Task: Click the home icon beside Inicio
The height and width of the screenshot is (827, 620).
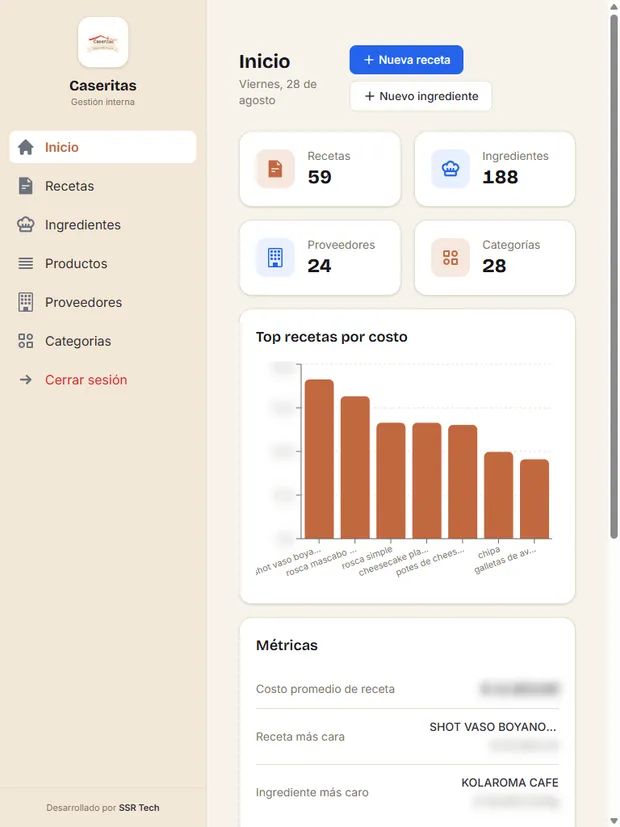Action: tap(25, 147)
